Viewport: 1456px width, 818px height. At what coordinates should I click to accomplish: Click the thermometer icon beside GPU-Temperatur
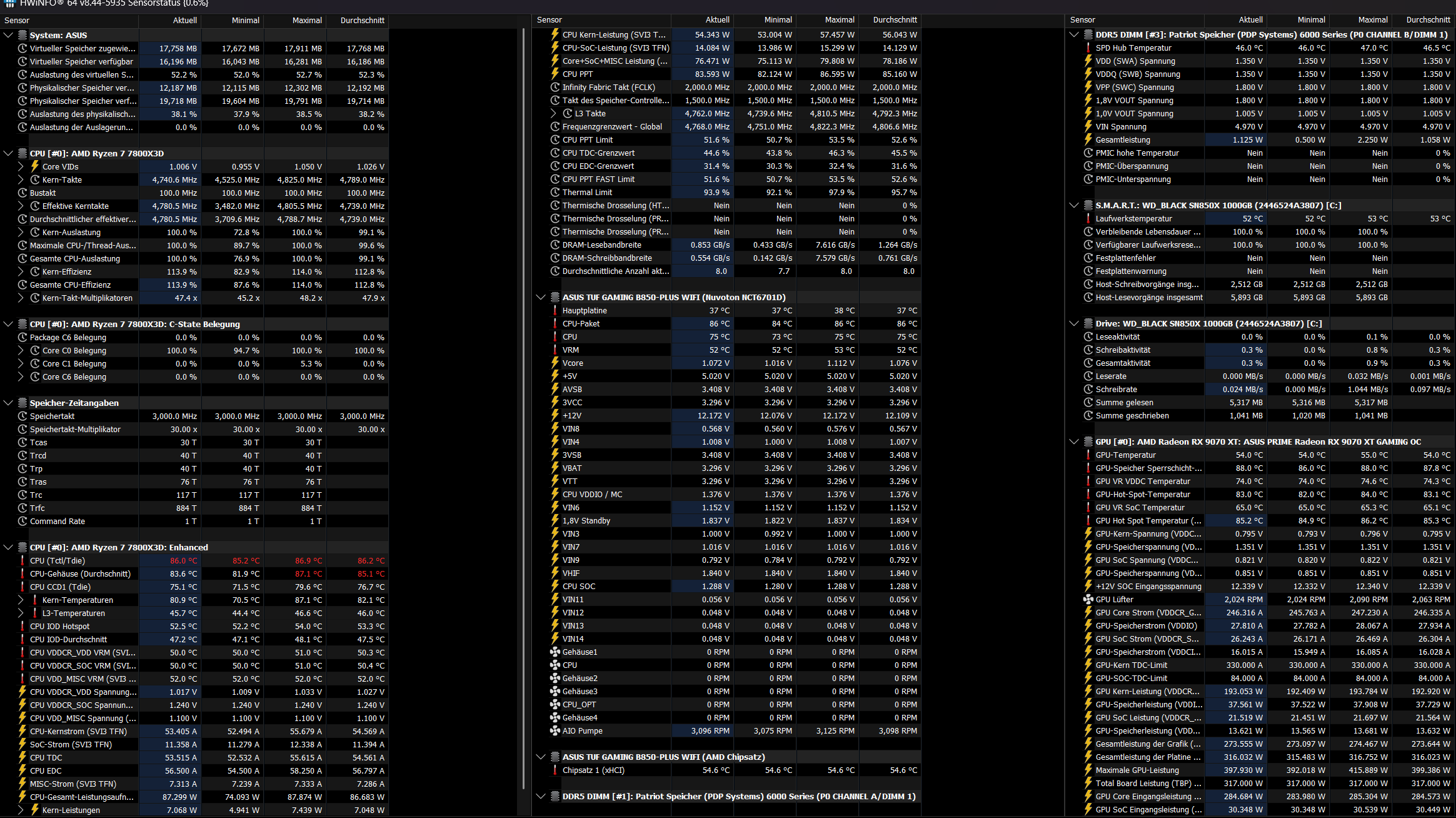(1088, 455)
